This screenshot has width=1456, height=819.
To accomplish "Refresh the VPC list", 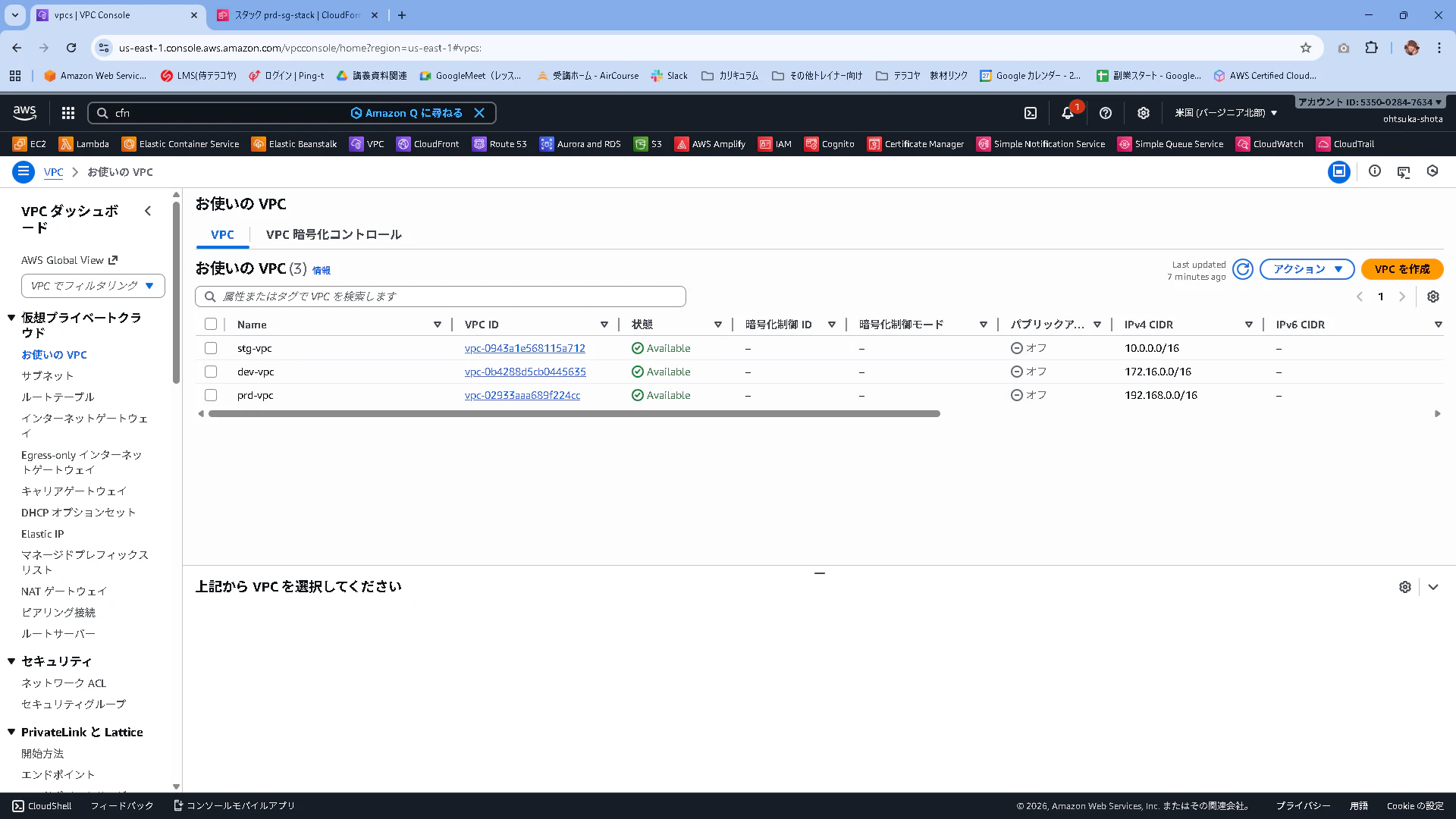I will point(1243,269).
